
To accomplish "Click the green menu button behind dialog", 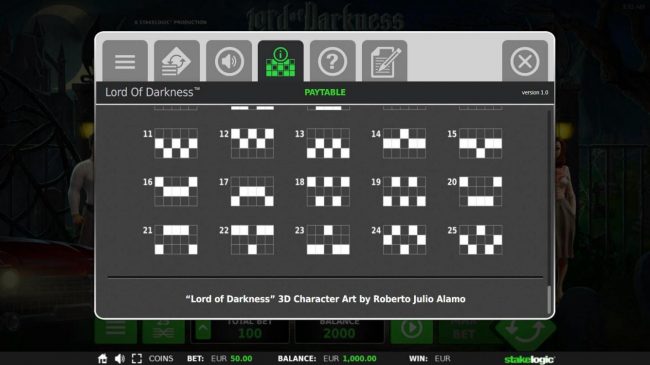I will point(116,331).
